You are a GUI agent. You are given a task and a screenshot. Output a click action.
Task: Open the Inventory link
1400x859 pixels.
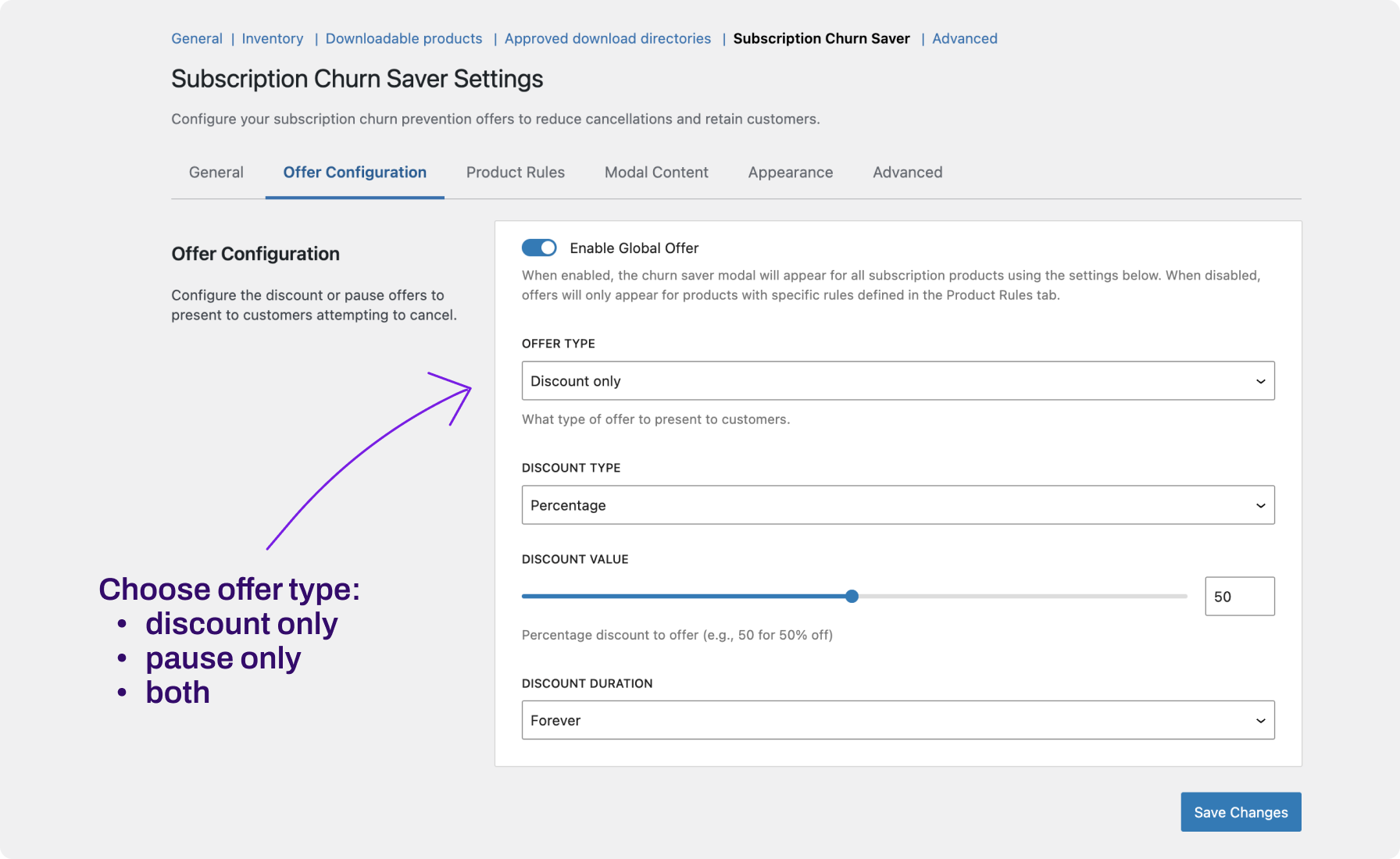(x=273, y=39)
